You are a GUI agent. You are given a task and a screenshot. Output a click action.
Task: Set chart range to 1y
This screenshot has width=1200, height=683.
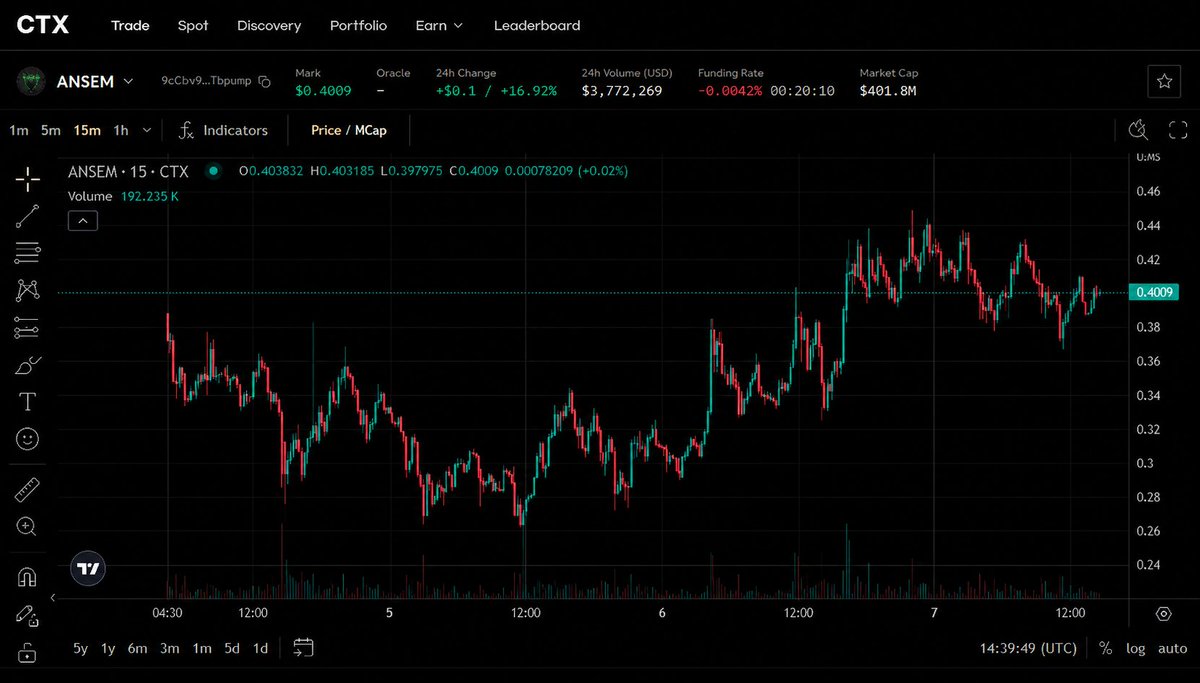[108, 648]
